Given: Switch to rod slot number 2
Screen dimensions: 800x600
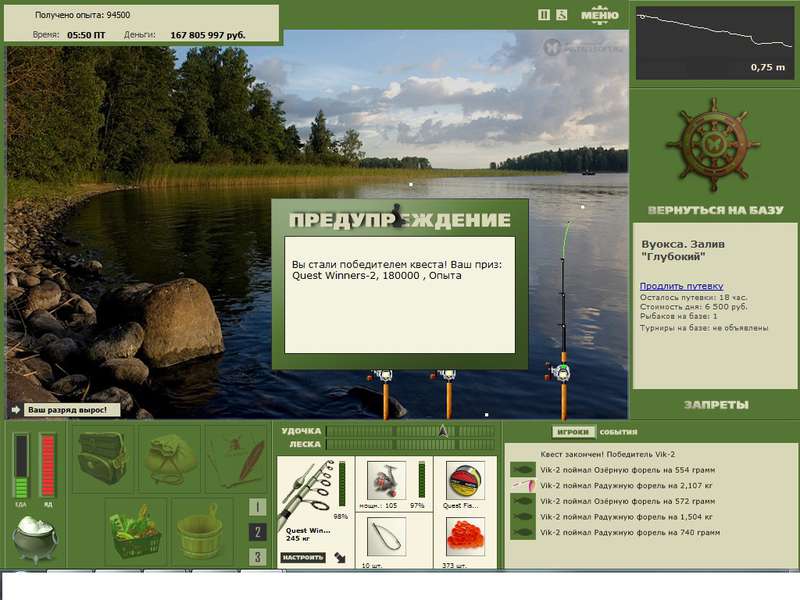Looking at the screenshot, I should [257, 532].
